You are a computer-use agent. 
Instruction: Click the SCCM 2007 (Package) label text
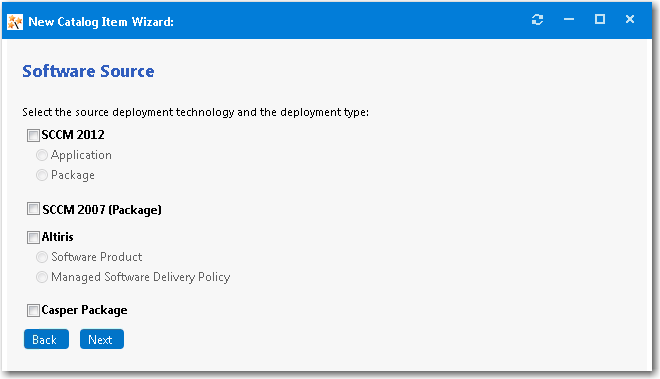point(102,210)
